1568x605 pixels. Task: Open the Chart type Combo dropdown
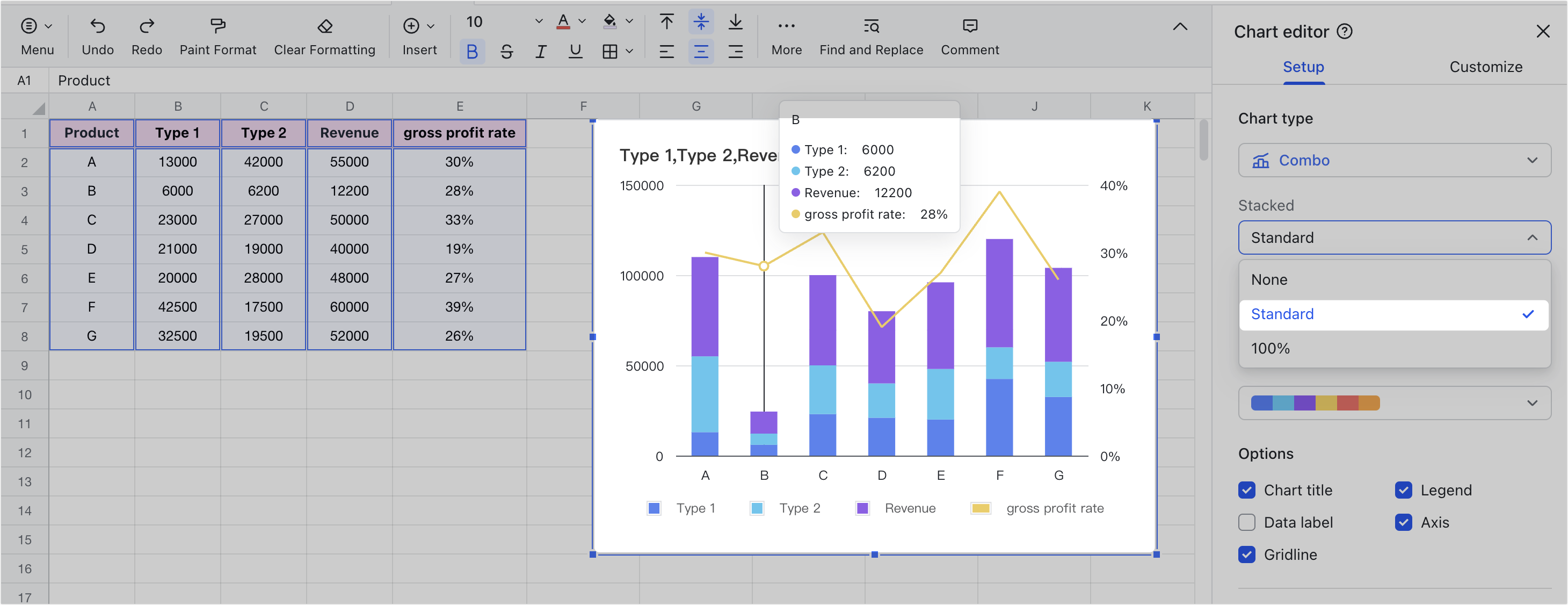coord(1394,160)
